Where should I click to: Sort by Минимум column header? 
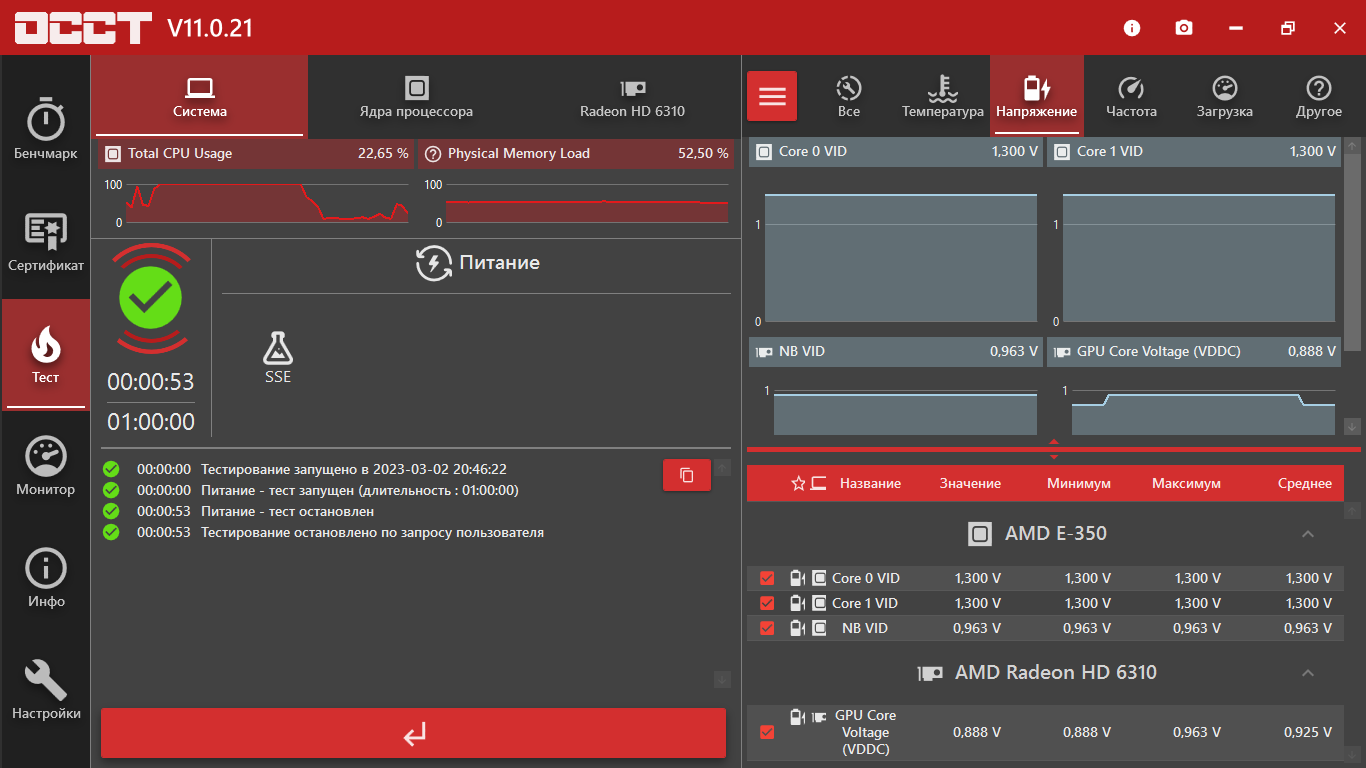[x=1079, y=483]
